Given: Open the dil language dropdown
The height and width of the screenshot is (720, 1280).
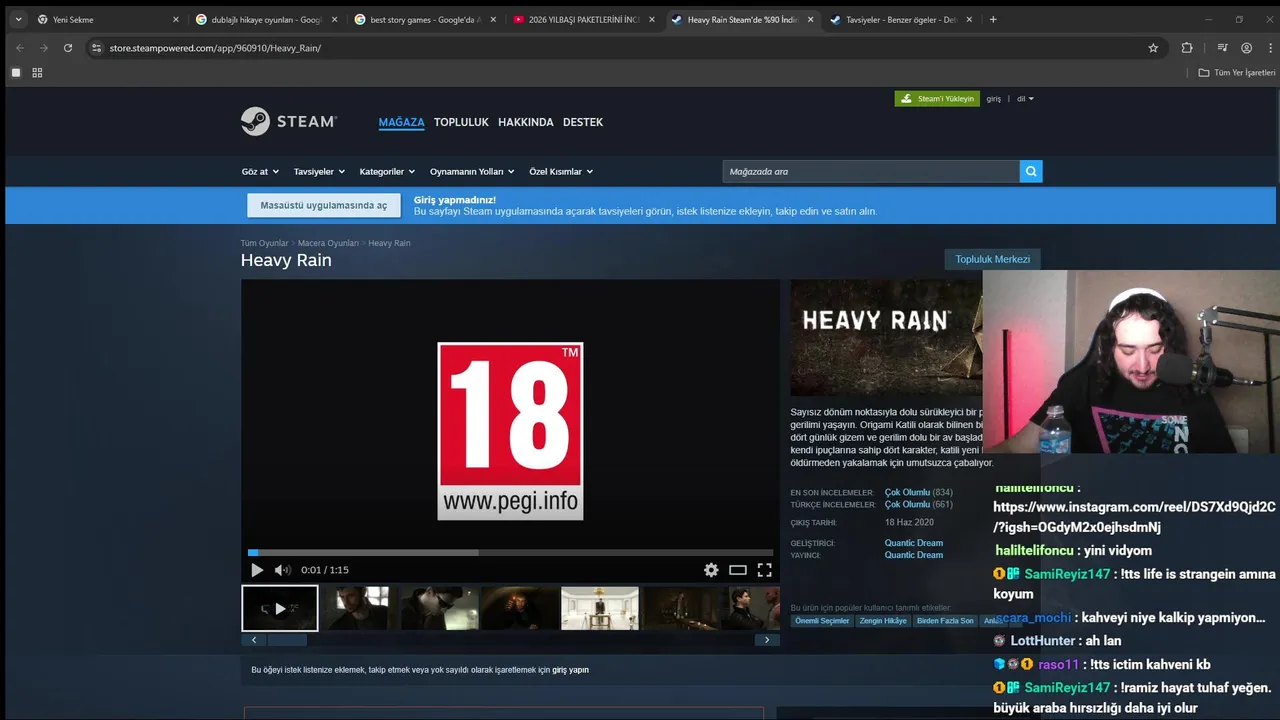Looking at the screenshot, I should [x=1025, y=99].
